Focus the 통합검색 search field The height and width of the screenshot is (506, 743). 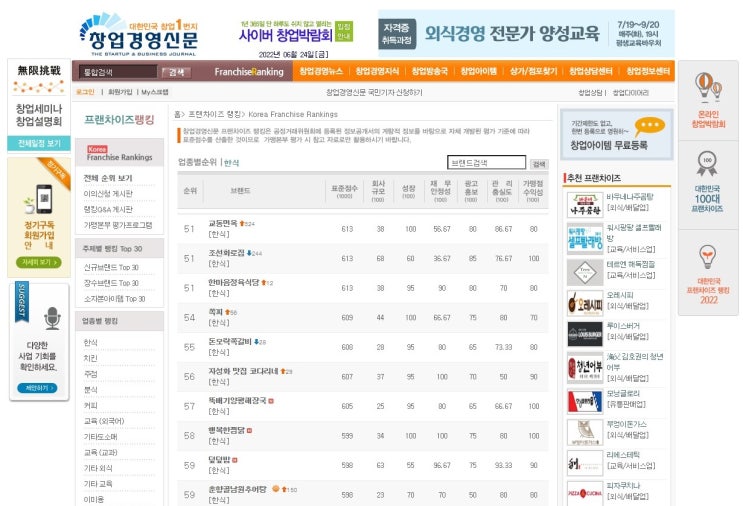tap(118, 72)
